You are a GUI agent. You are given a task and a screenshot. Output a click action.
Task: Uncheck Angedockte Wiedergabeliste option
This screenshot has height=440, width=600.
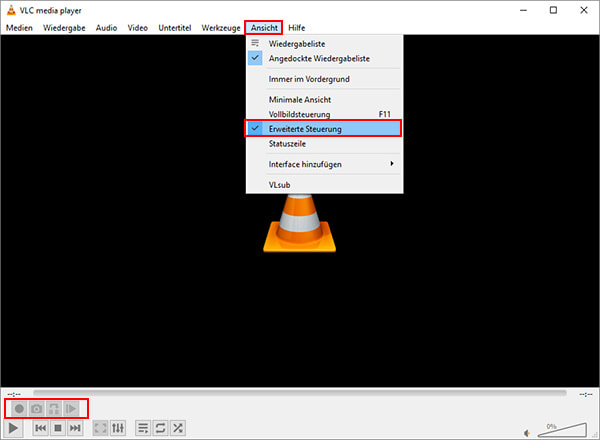point(324,59)
